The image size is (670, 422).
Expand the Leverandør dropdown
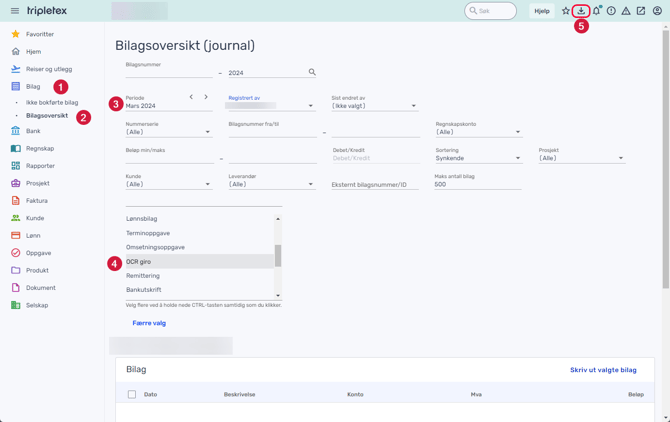270,184
